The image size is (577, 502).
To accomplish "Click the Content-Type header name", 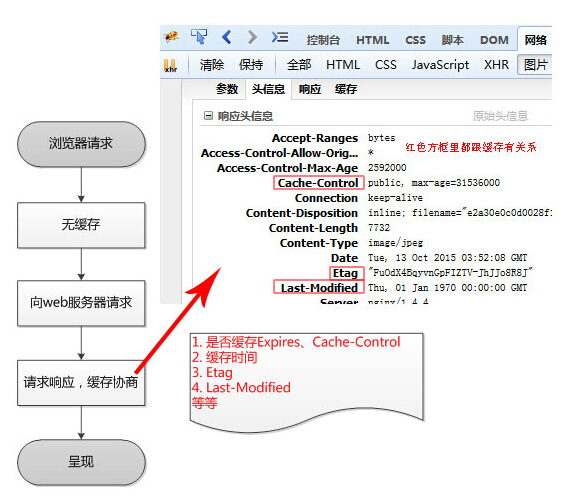I will click(319, 243).
